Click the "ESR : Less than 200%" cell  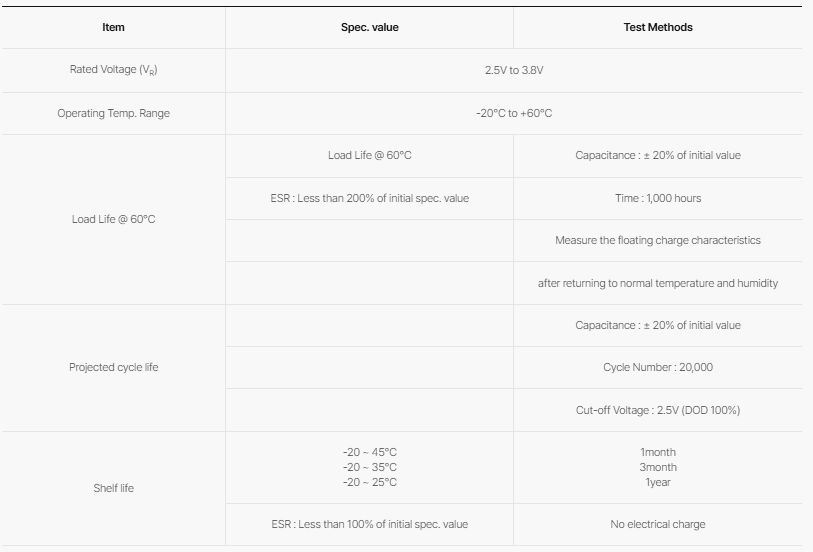point(369,198)
